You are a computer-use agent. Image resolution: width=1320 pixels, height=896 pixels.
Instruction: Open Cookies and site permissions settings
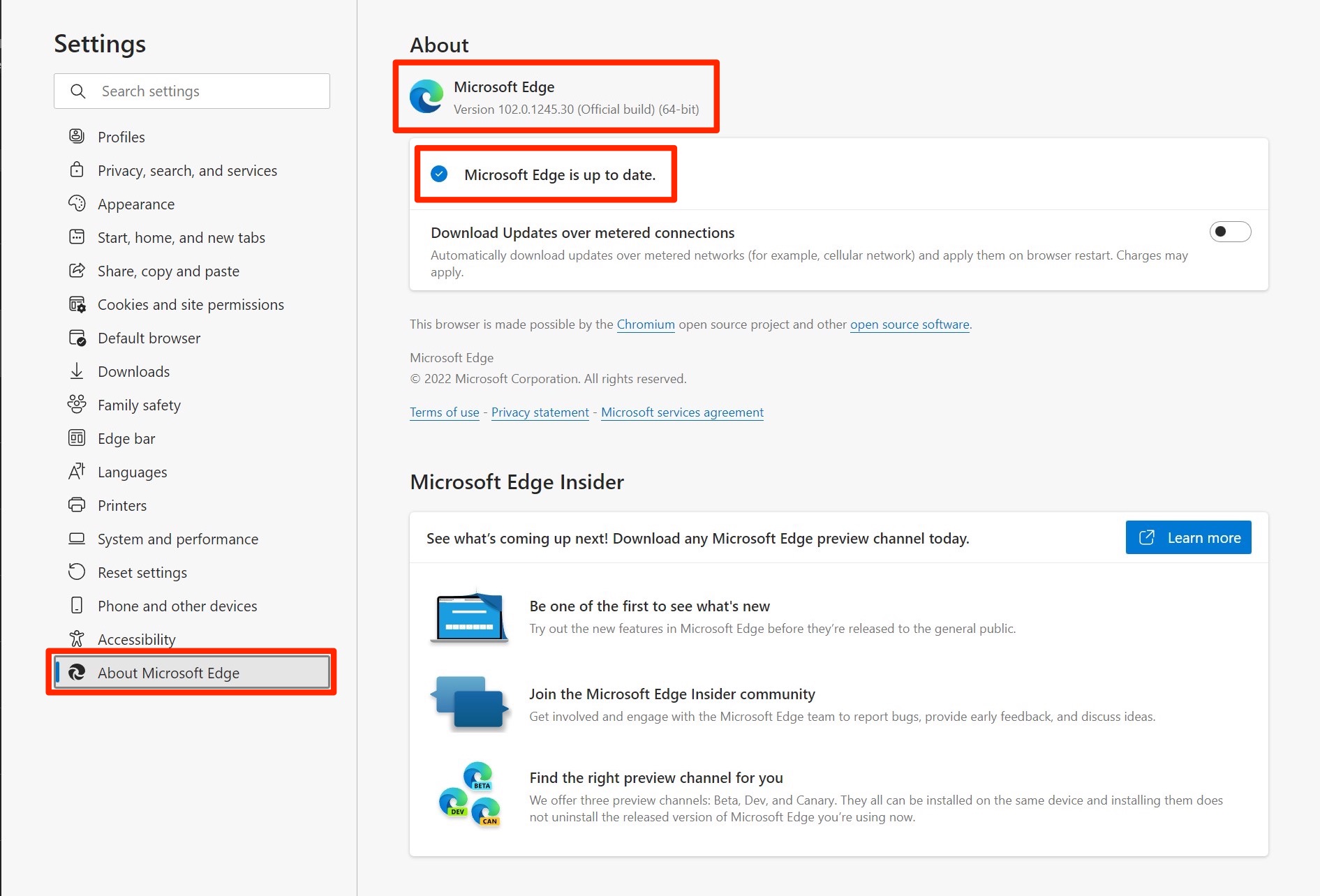pos(190,305)
